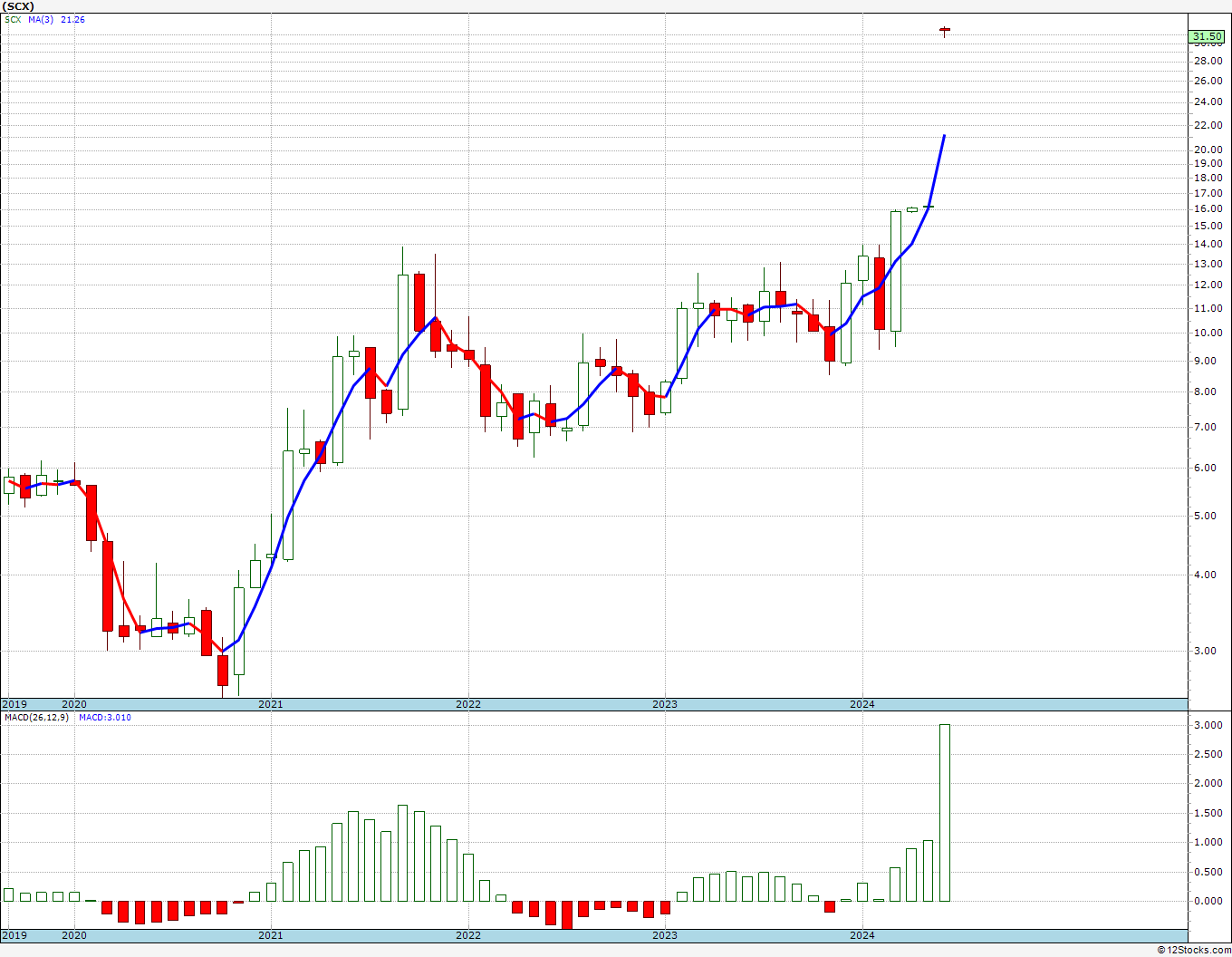The image size is (1232, 957).
Task: Click 2019 on the MACD panel time axis
Action: point(14,935)
